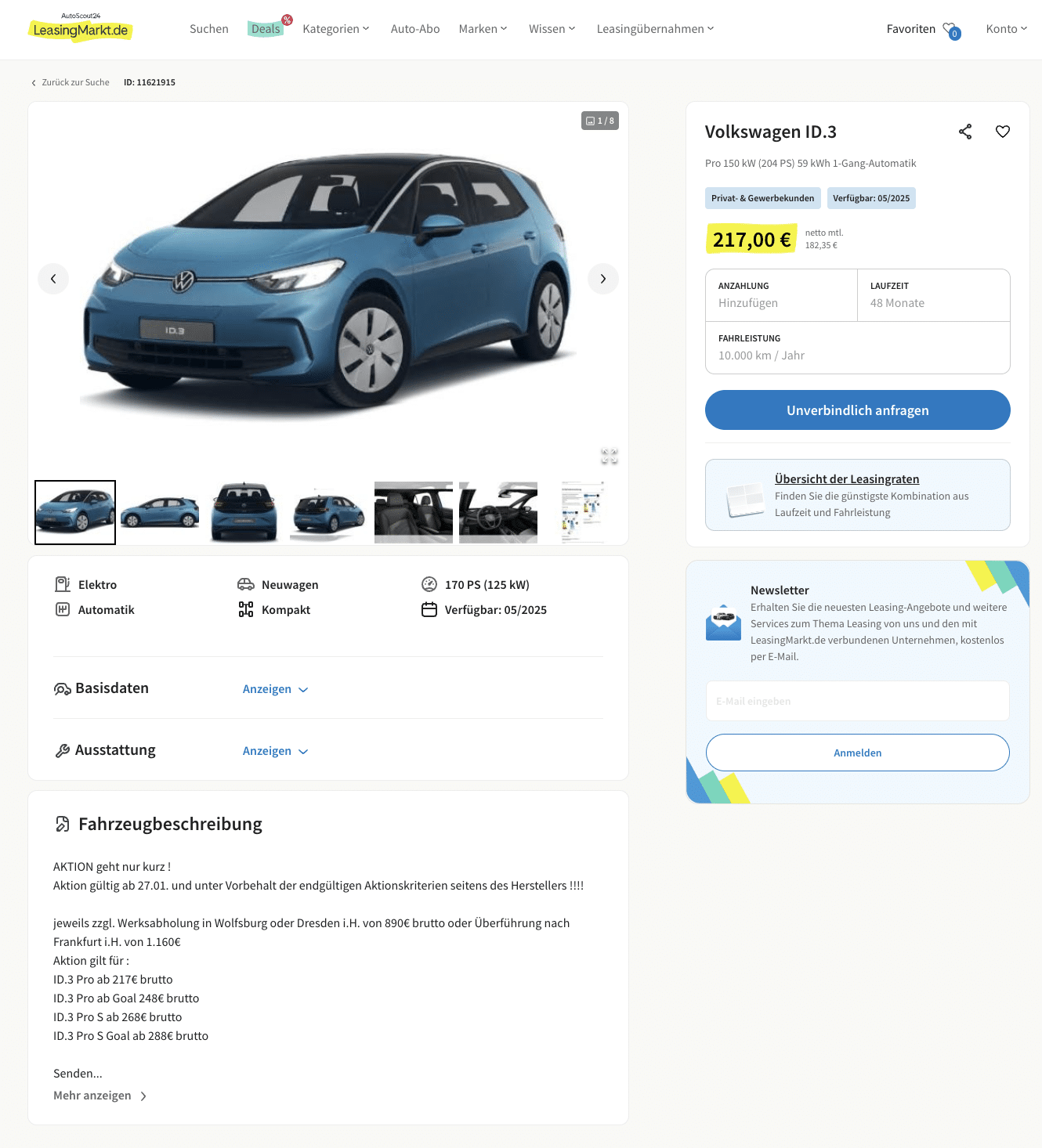Click the image counter 1/8 badge
The height and width of the screenshot is (1148, 1042).
[x=600, y=121]
